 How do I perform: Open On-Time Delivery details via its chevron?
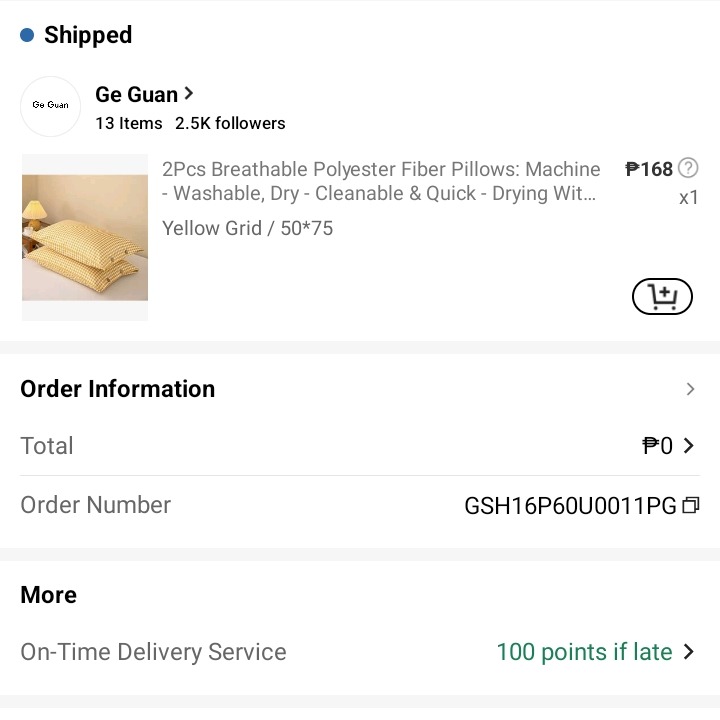pos(688,652)
